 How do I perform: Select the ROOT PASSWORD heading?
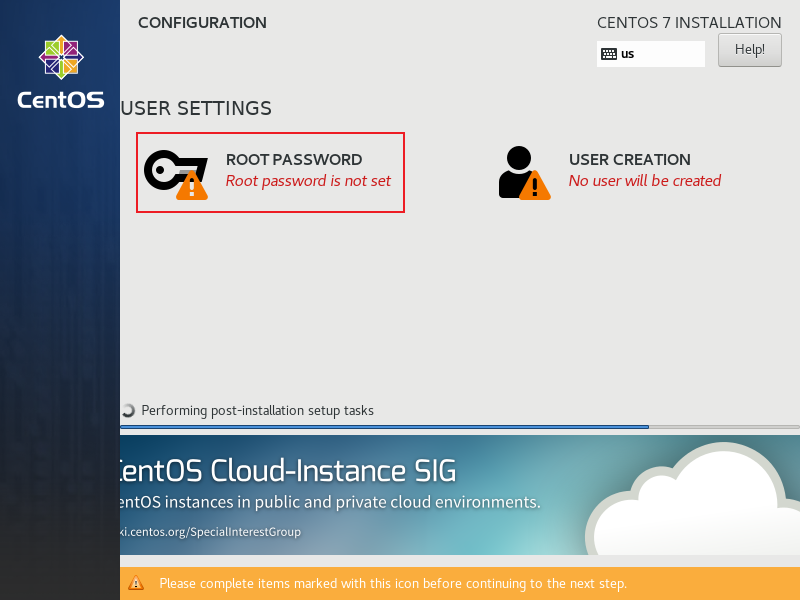click(x=294, y=160)
